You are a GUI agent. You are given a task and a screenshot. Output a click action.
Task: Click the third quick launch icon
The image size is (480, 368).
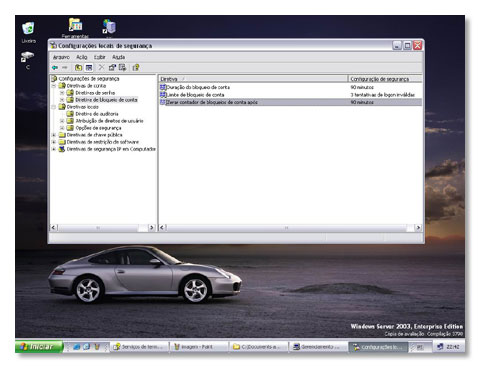(97, 347)
